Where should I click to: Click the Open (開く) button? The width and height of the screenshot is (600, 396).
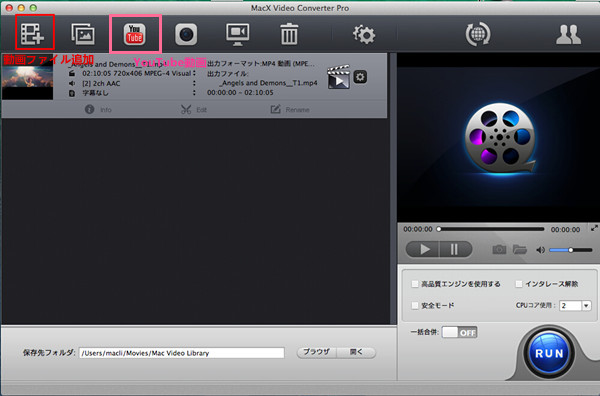356,352
